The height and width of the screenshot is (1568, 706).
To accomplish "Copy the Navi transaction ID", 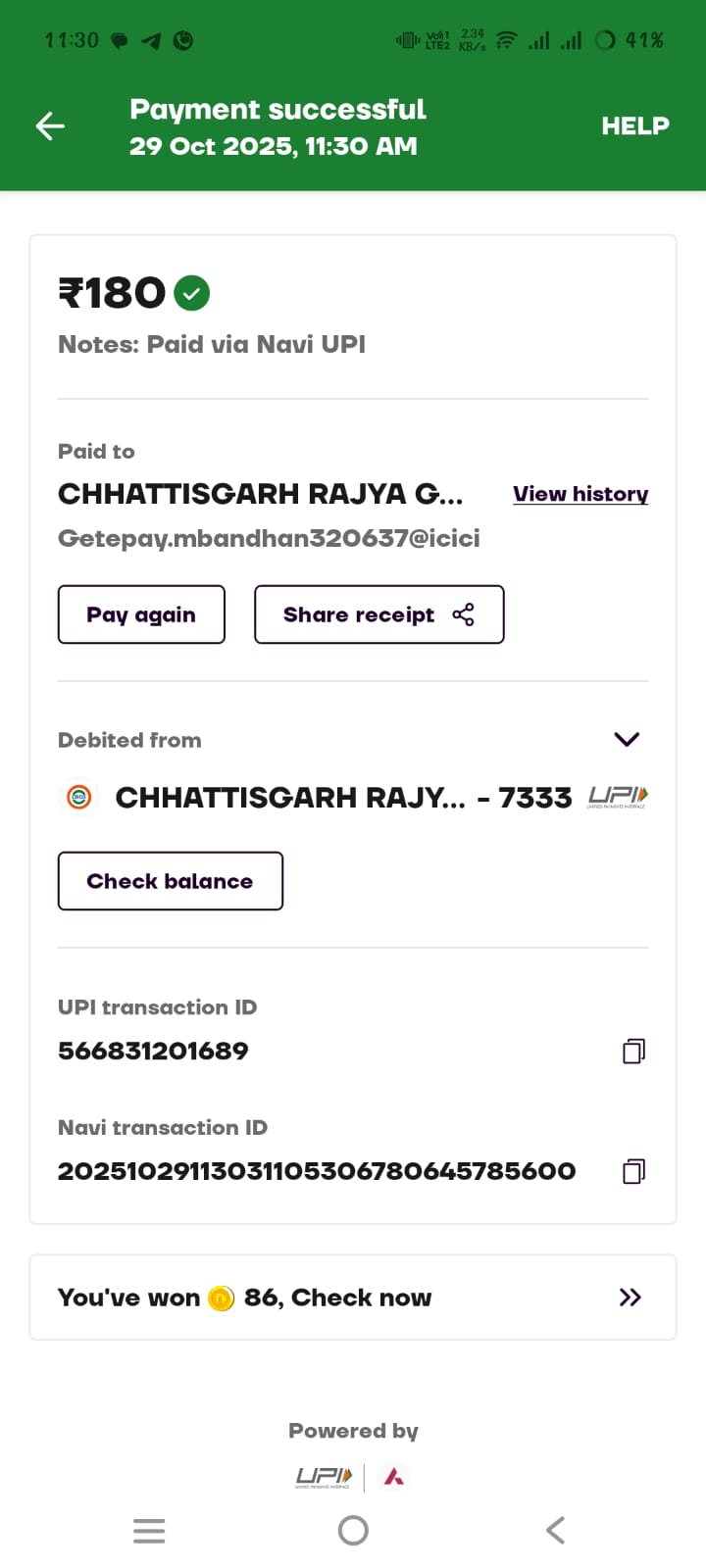I will click(x=633, y=1171).
